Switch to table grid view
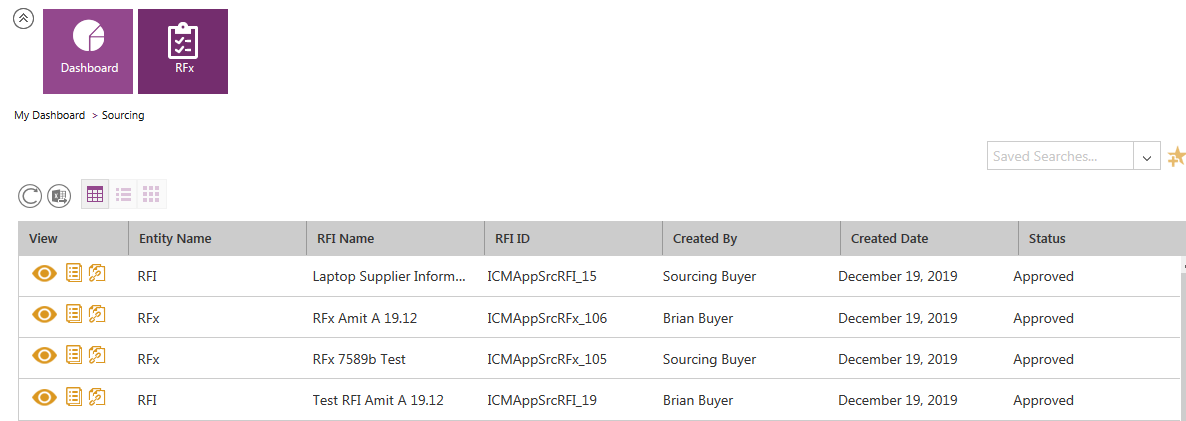The height and width of the screenshot is (421, 1186). pyautogui.click(x=95, y=195)
